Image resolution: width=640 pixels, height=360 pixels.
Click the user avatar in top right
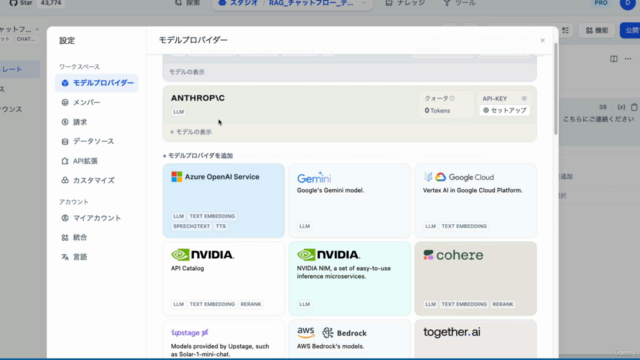click(x=628, y=3)
